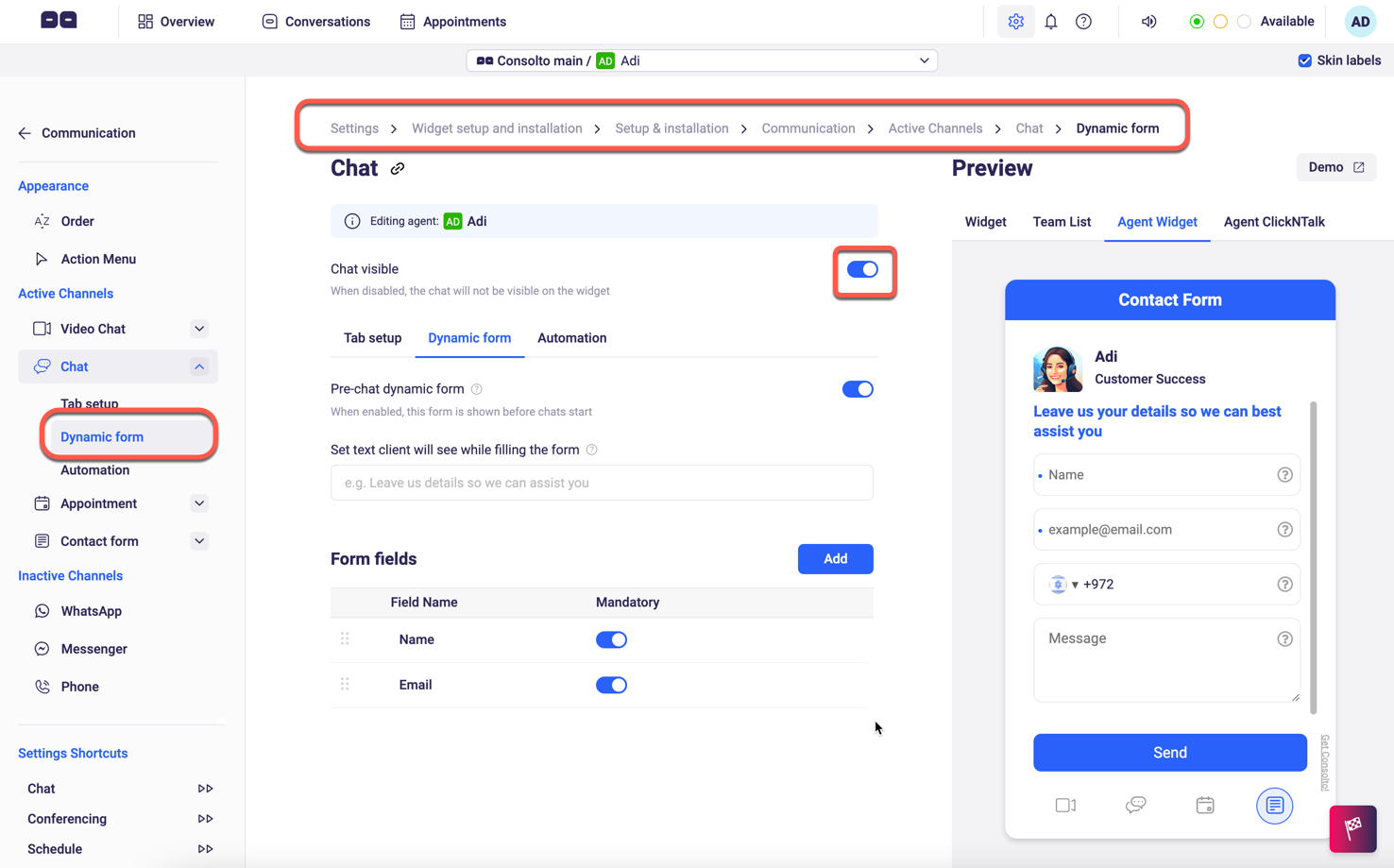Click the Consolto logo icon
Screen dimensions: 1394x868
[x=59, y=20]
